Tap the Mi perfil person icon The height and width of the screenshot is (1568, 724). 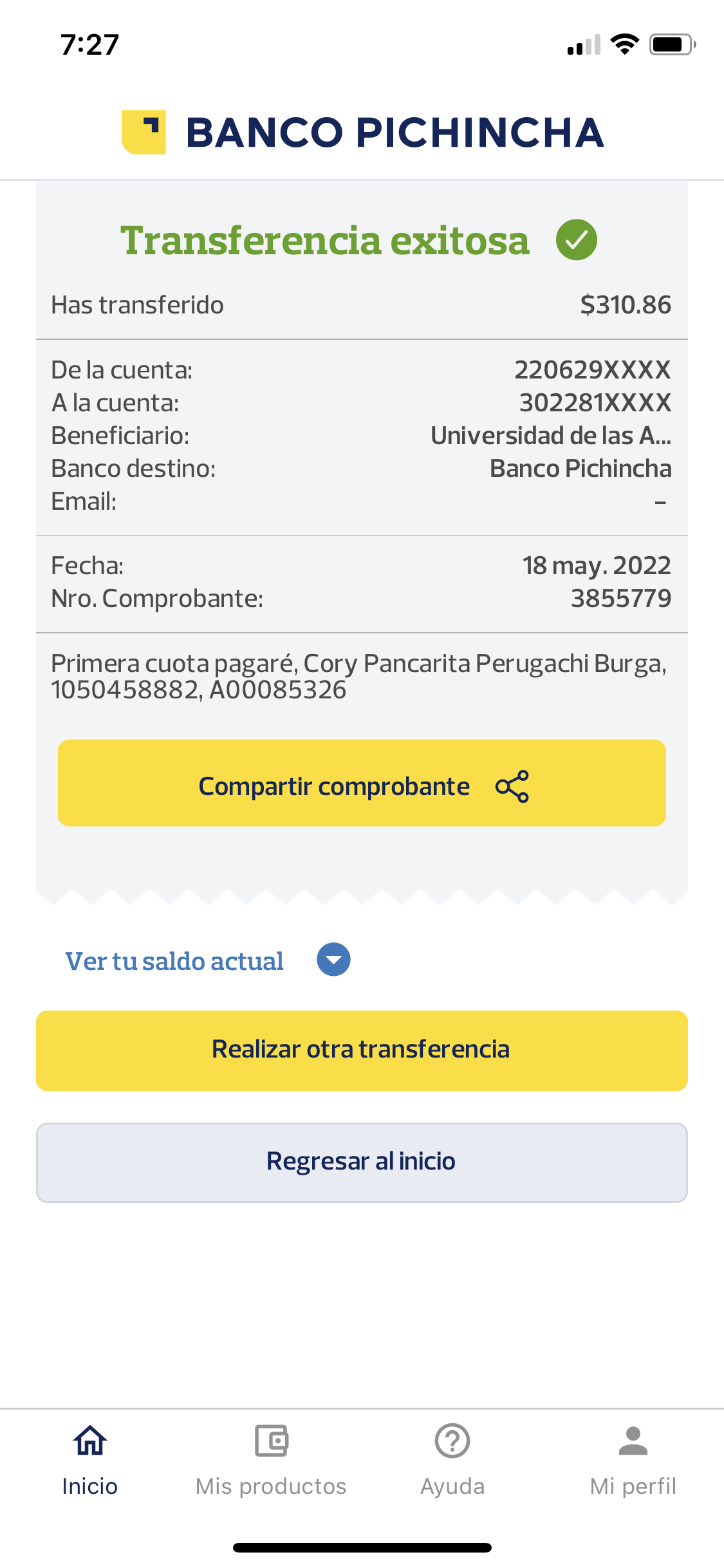(x=633, y=1441)
